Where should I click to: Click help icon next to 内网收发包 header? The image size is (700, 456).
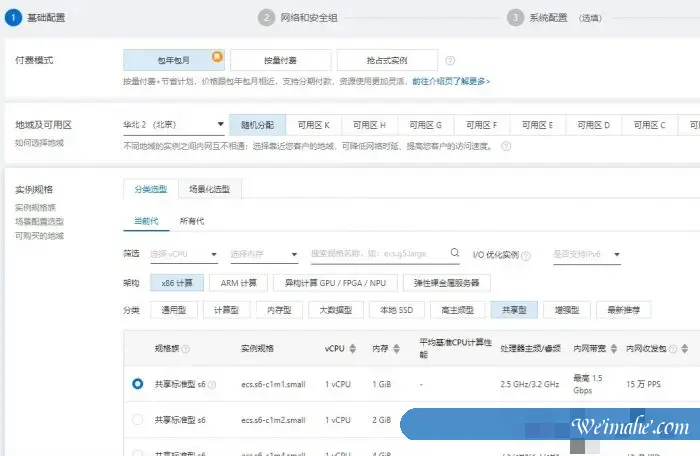673,349
